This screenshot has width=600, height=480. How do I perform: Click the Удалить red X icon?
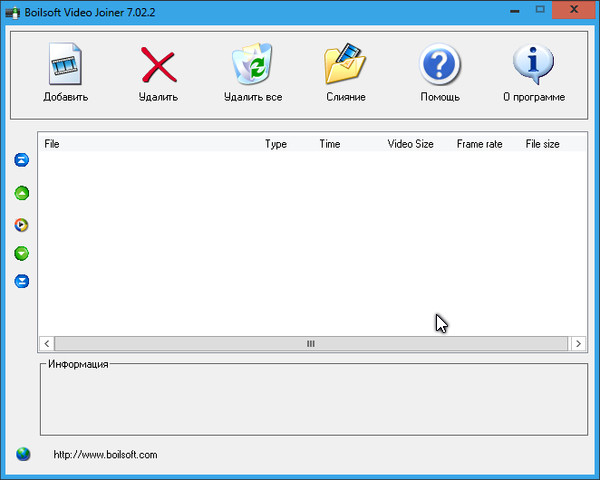click(x=158, y=66)
